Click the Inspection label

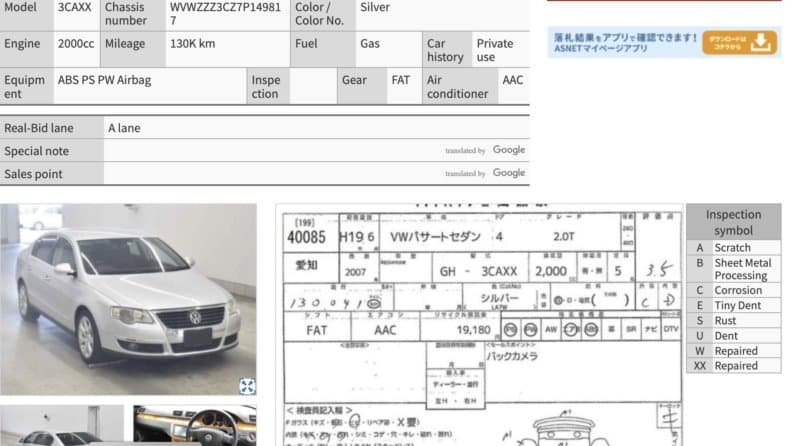265,87
